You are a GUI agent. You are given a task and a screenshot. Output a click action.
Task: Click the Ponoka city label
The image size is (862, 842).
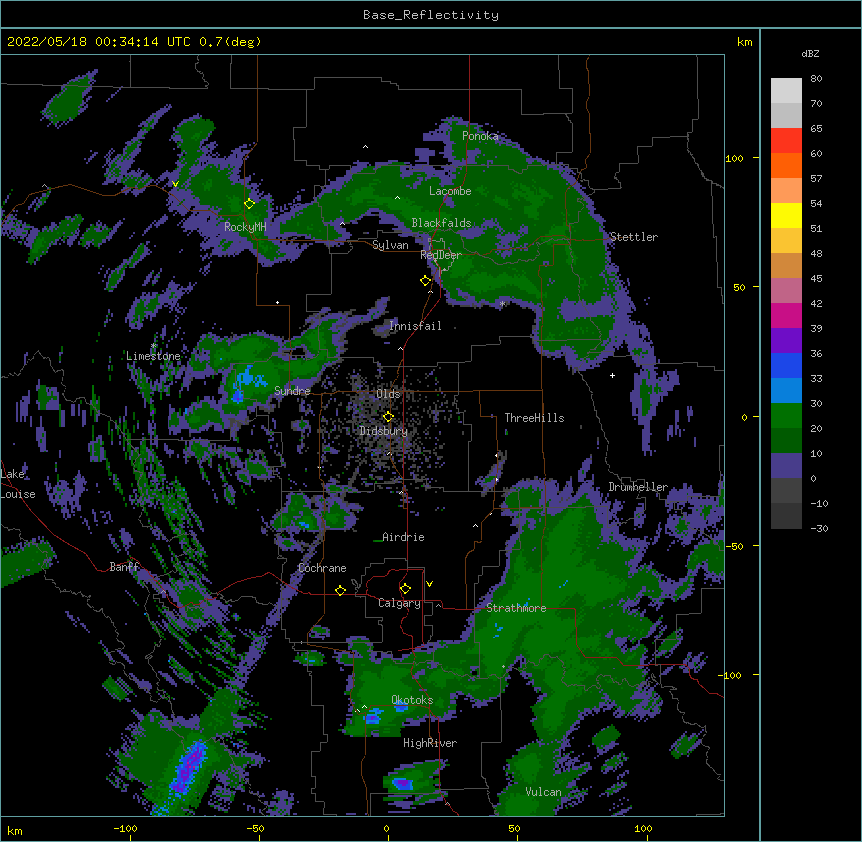[x=480, y=136]
